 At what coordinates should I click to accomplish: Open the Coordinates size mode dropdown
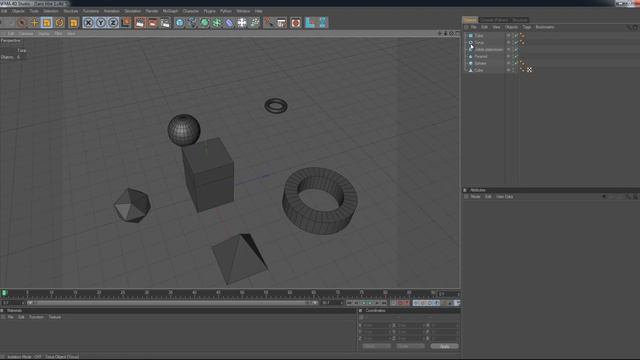click(x=410, y=346)
